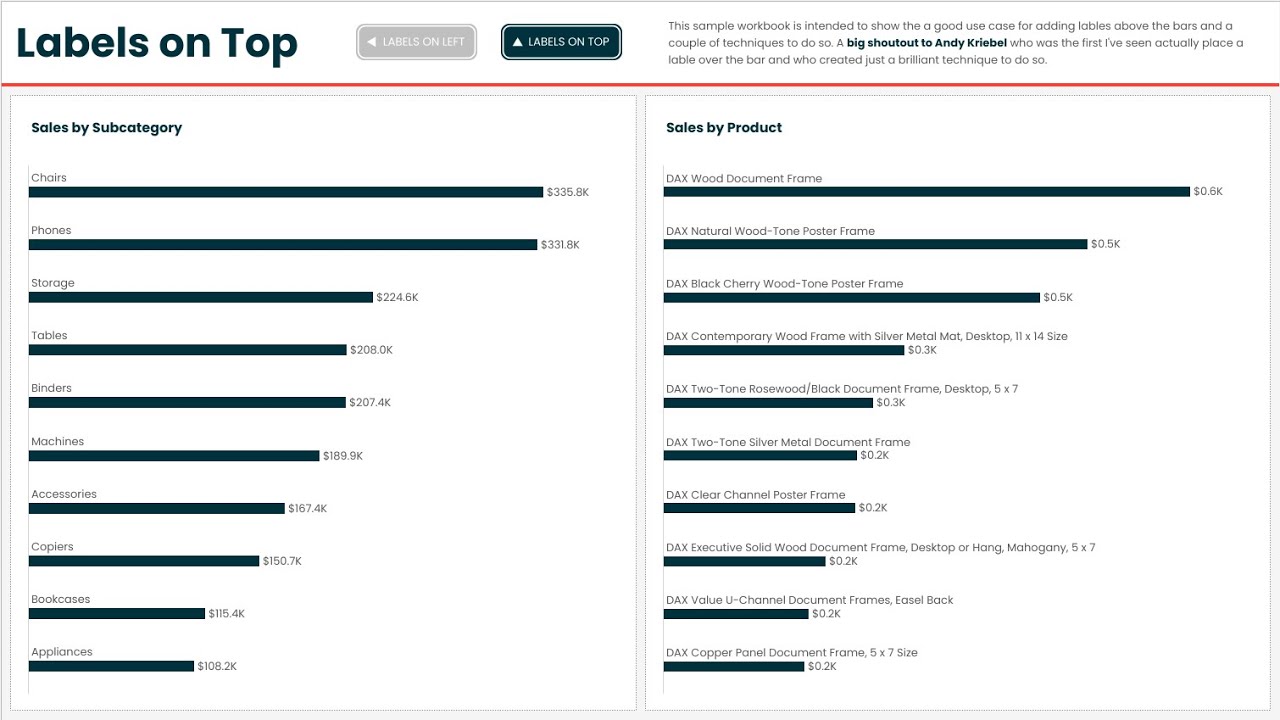
Task: Select the Tables bar showing $208.0K
Action: click(188, 350)
